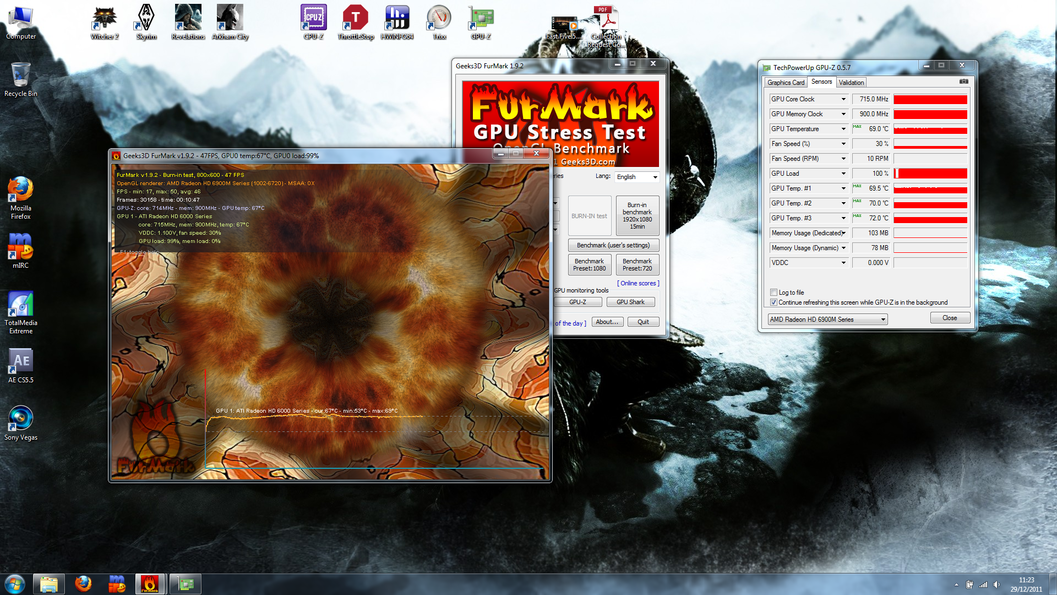Click the GPU-Z Close button
The image size is (1057, 595).
pos(950,317)
